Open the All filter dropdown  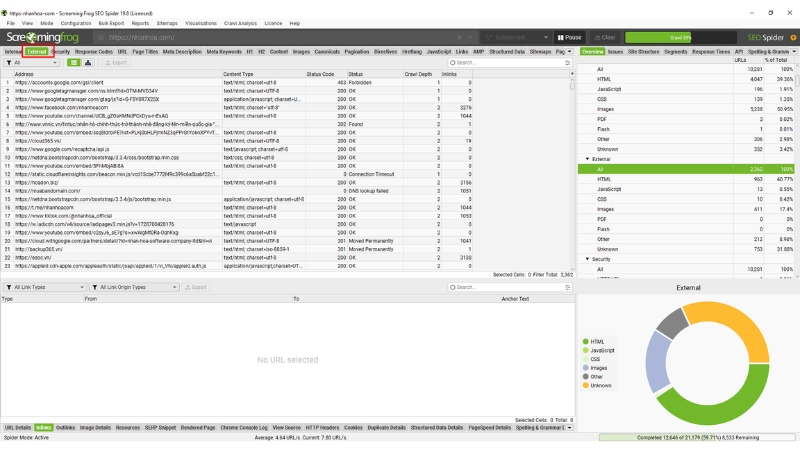31,62
